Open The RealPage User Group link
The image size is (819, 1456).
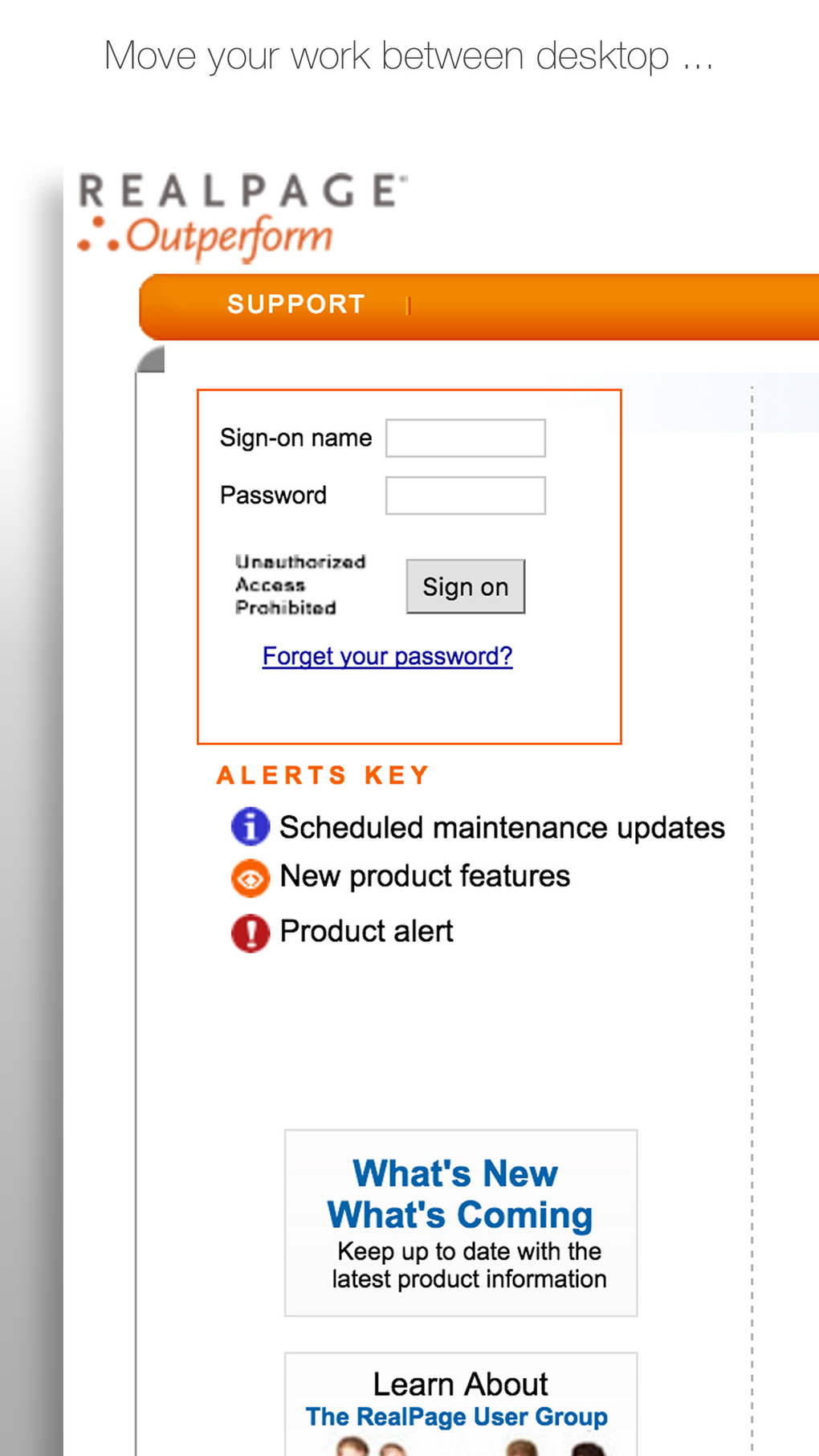457,1417
